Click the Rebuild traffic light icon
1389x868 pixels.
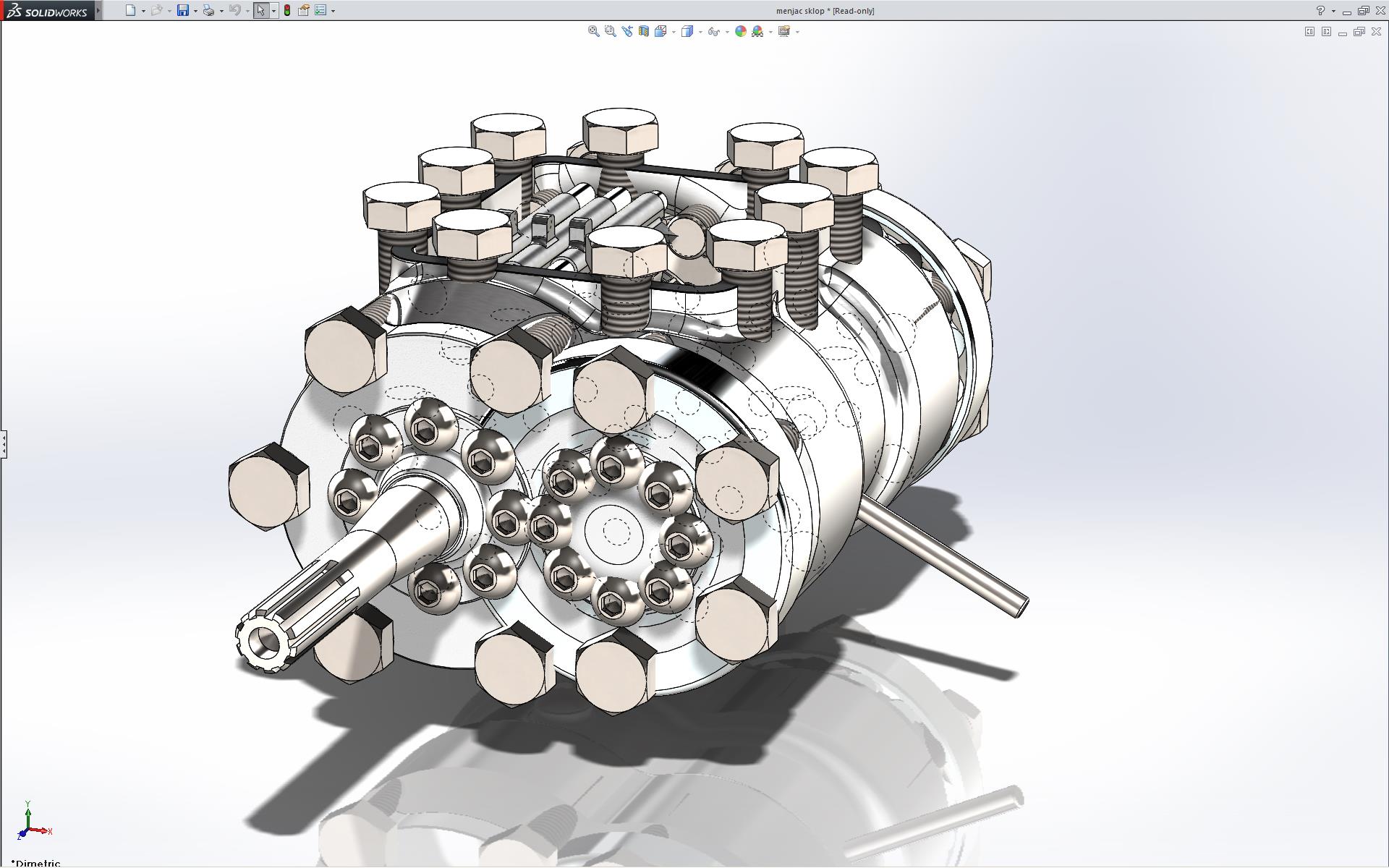(287, 10)
